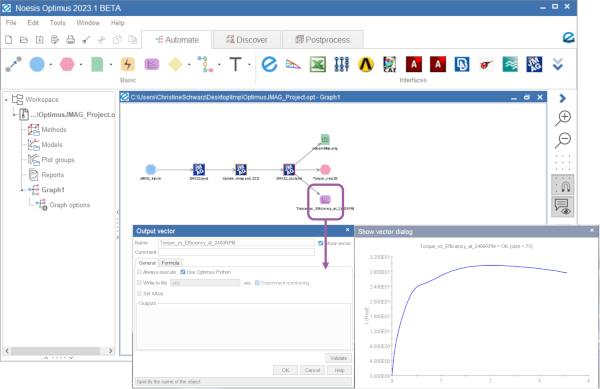Cancel the Output vector dialog
Viewport: 600px width, 389px height.
[x=312, y=370]
